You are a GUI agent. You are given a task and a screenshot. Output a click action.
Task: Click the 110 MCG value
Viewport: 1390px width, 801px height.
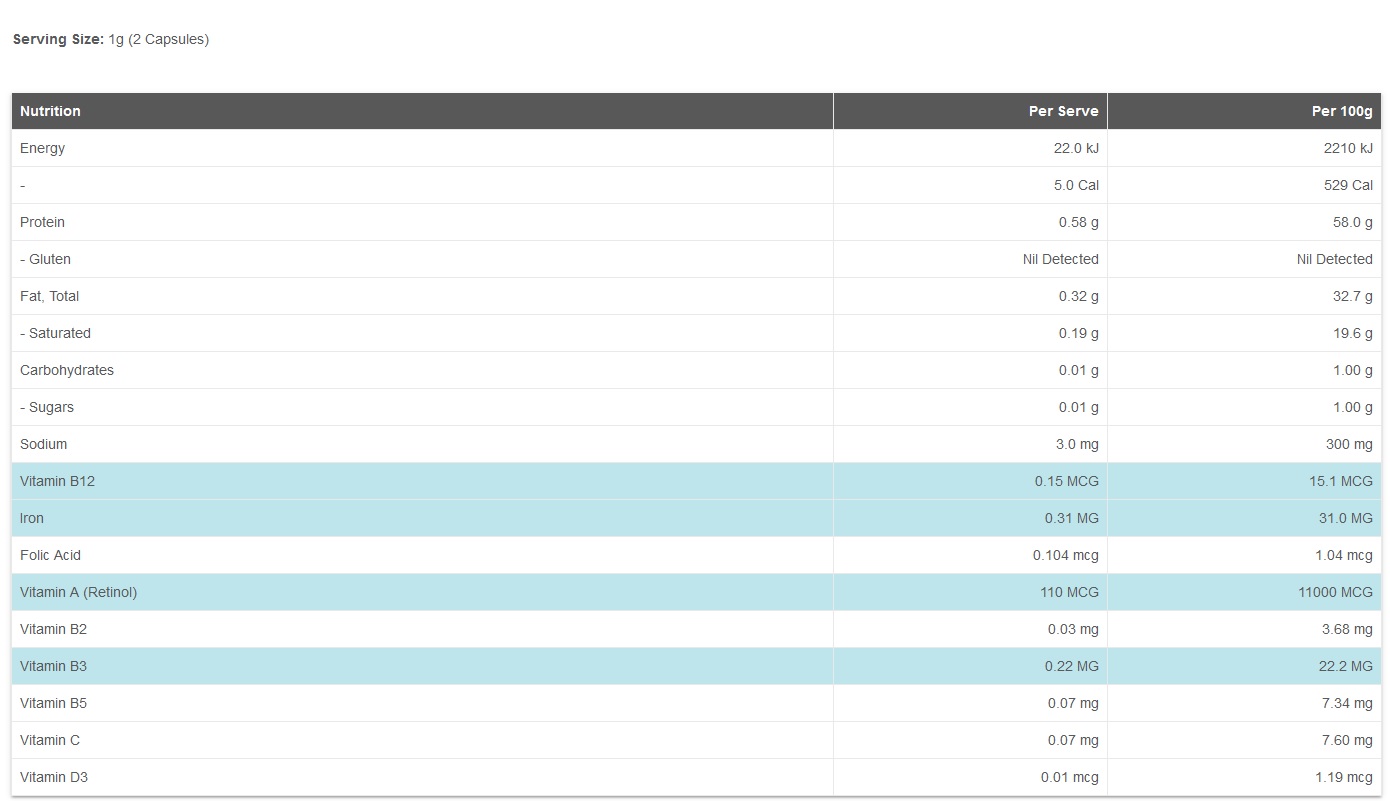pyautogui.click(x=1069, y=592)
